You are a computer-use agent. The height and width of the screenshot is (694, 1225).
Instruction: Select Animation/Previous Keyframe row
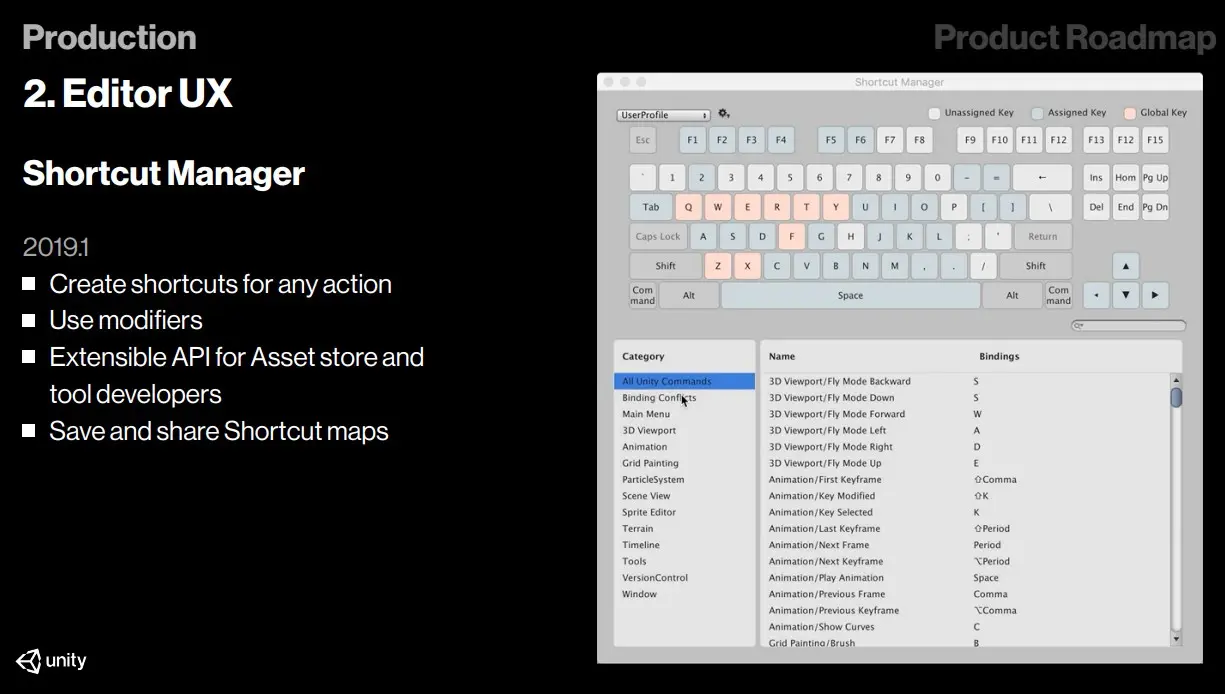click(x=965, y=610)
